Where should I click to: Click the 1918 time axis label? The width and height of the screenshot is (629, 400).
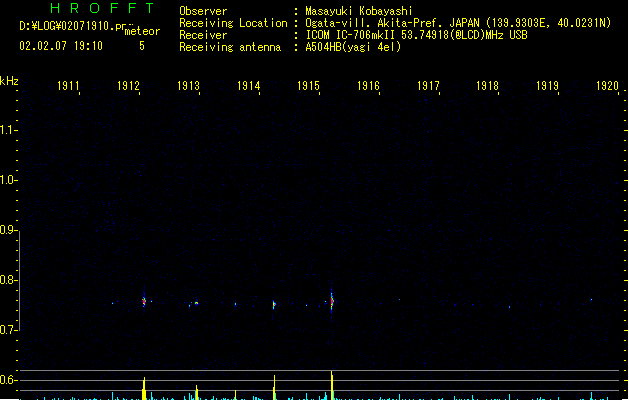[487, 86]
